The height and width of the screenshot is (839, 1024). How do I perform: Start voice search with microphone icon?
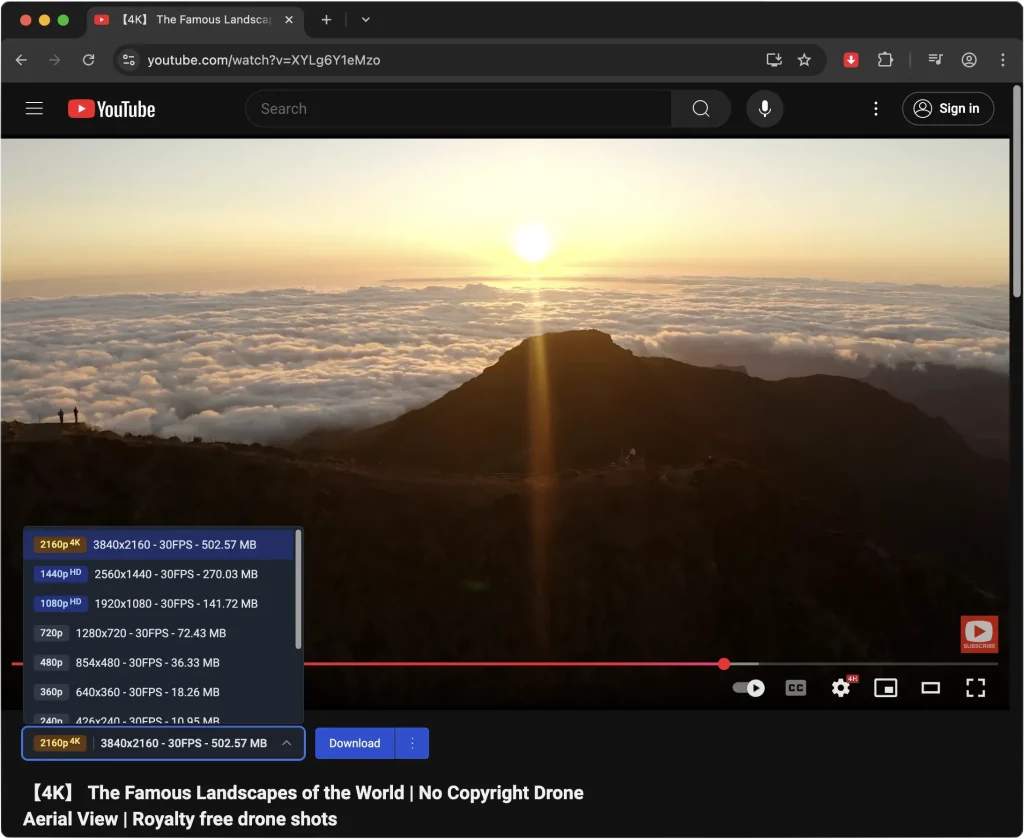pos(765,109)
